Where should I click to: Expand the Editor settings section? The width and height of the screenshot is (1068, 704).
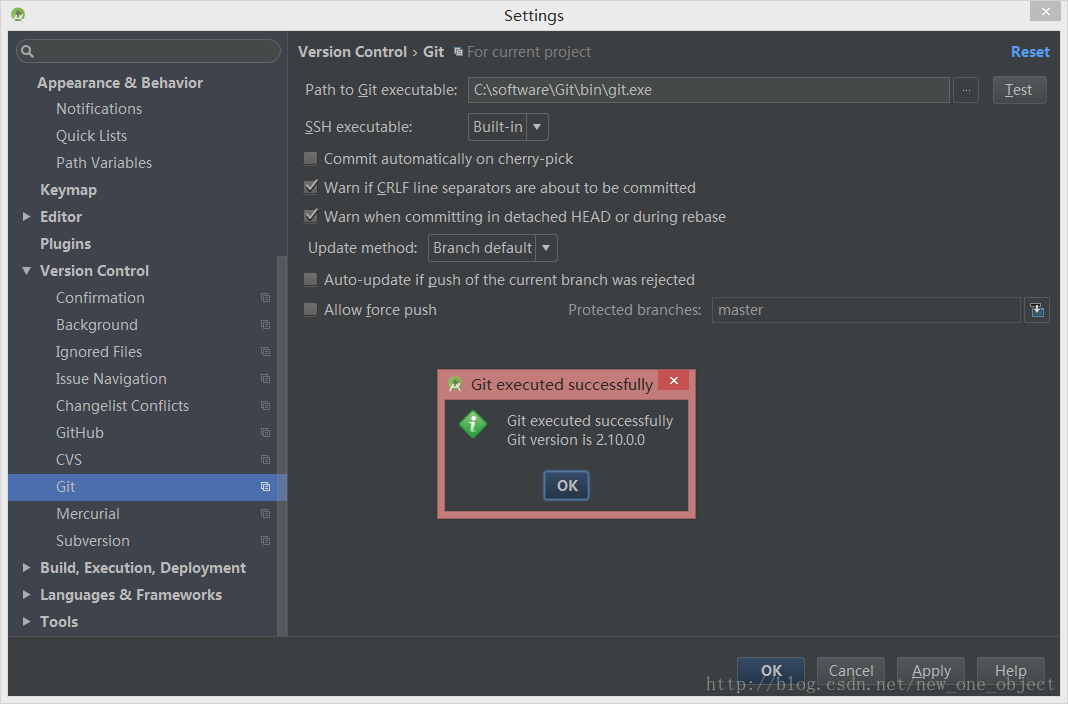coord(27,217)
